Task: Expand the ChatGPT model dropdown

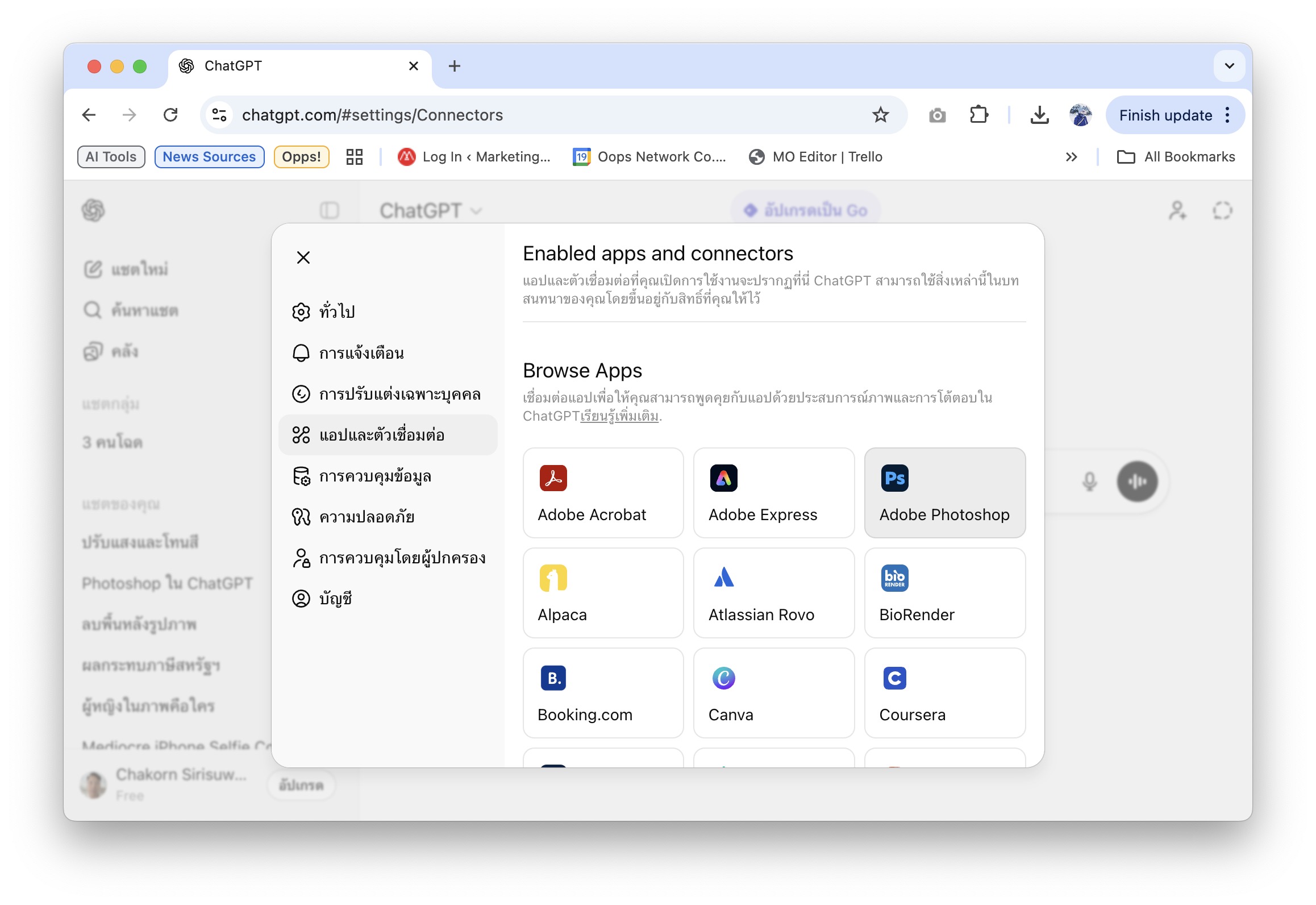Action: [x=431, y=211]
